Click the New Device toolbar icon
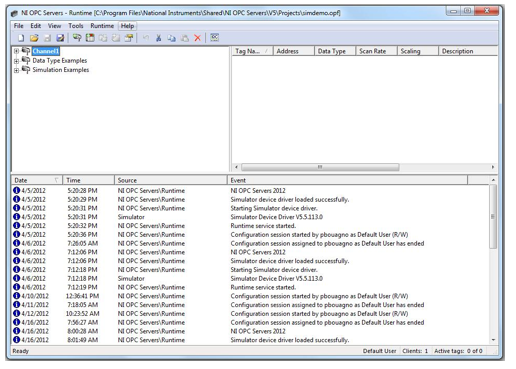The height and width of the screenshot is (369, 516). pos(90,38)
